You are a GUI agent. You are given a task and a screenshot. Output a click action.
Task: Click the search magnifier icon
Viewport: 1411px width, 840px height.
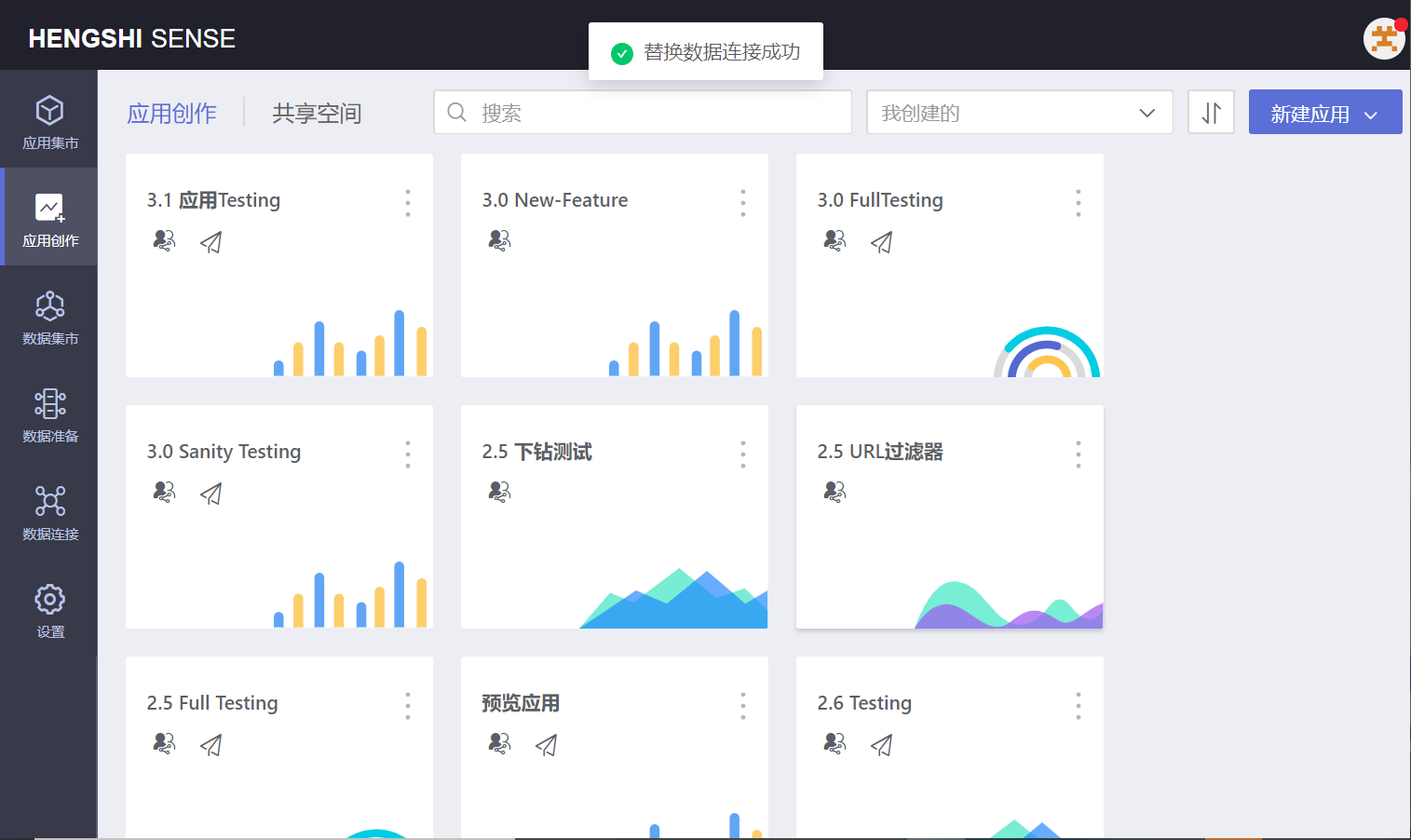pyautogui.click(x=457, y=113)
